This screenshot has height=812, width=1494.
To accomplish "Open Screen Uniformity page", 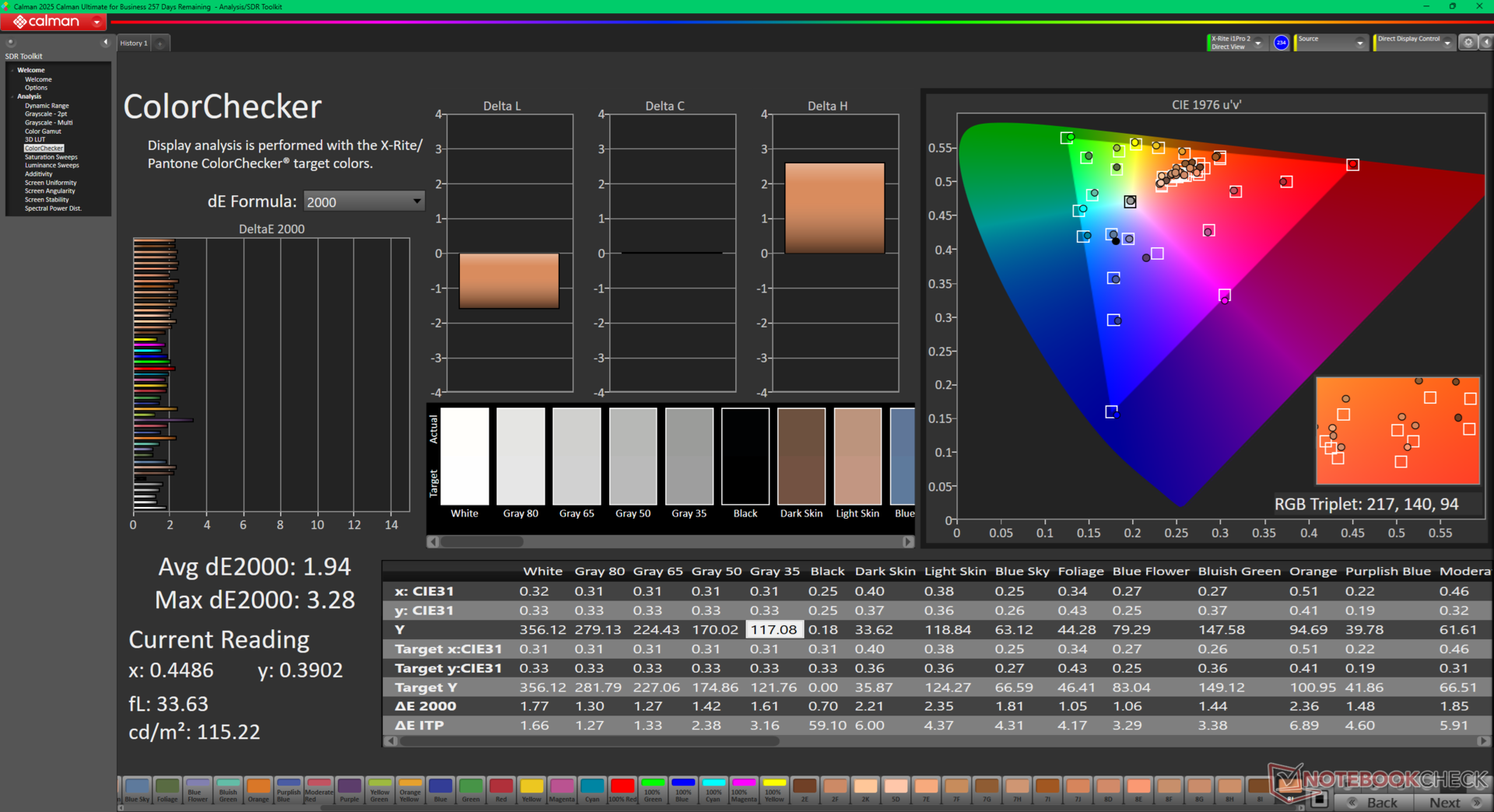I will click(x=51, y=183).
